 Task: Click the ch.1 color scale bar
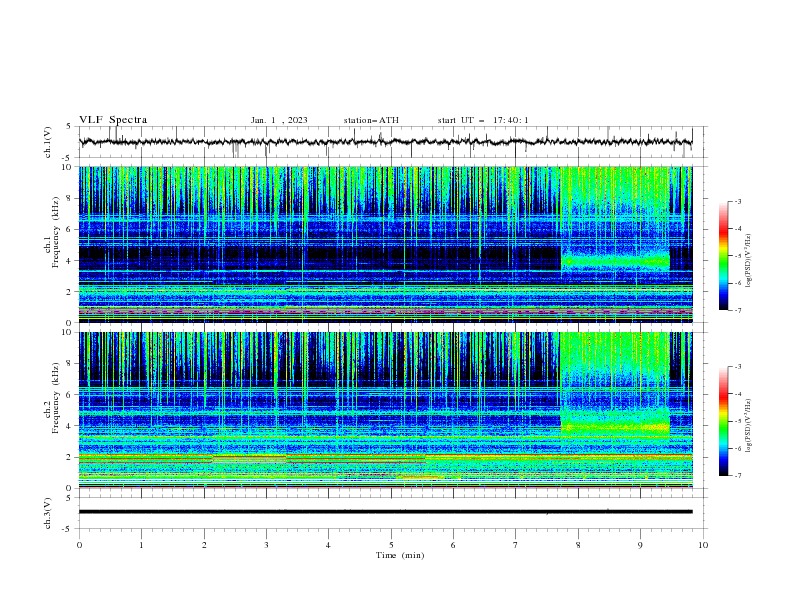coord(723,255)
